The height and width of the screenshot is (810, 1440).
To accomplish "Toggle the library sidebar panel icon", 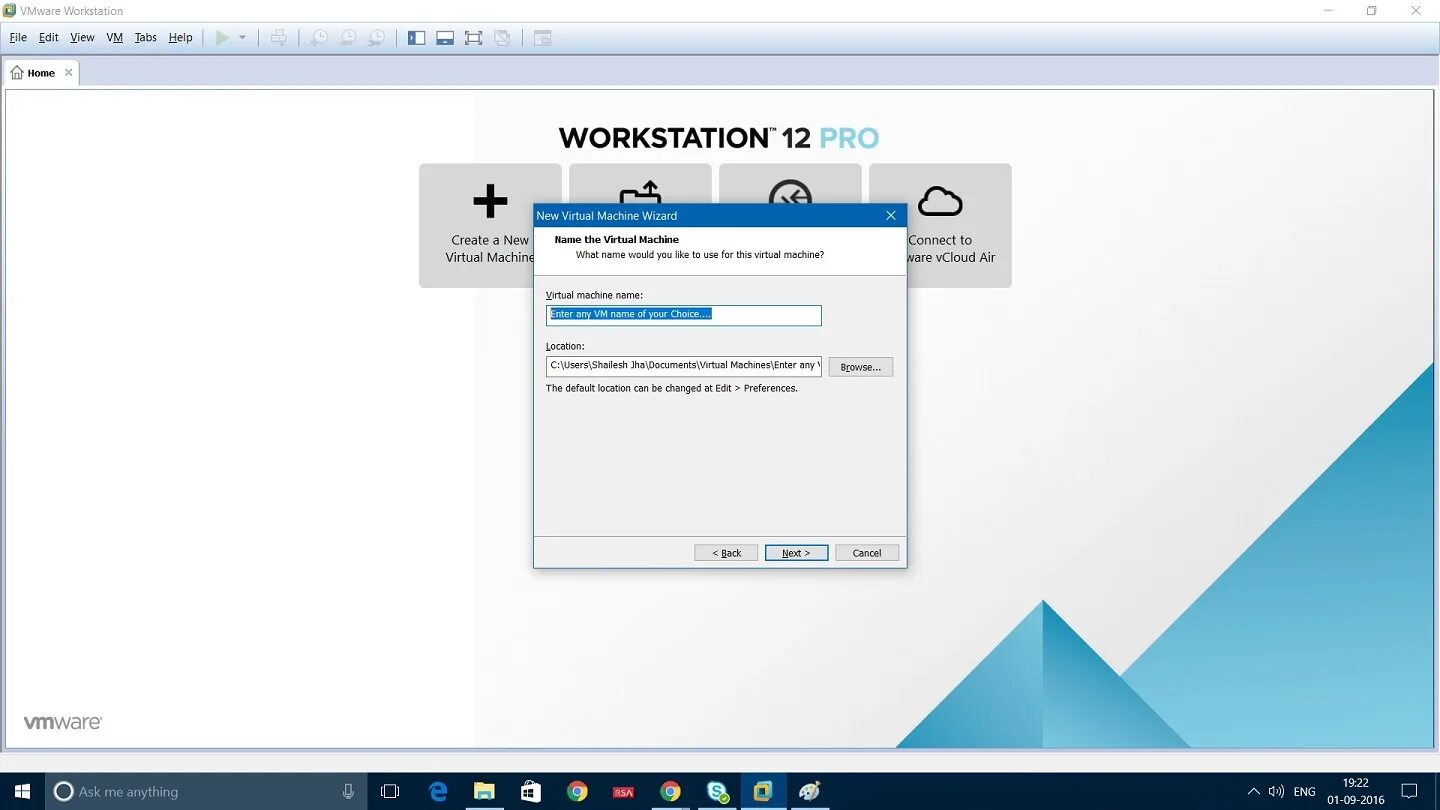I will 417,38.
